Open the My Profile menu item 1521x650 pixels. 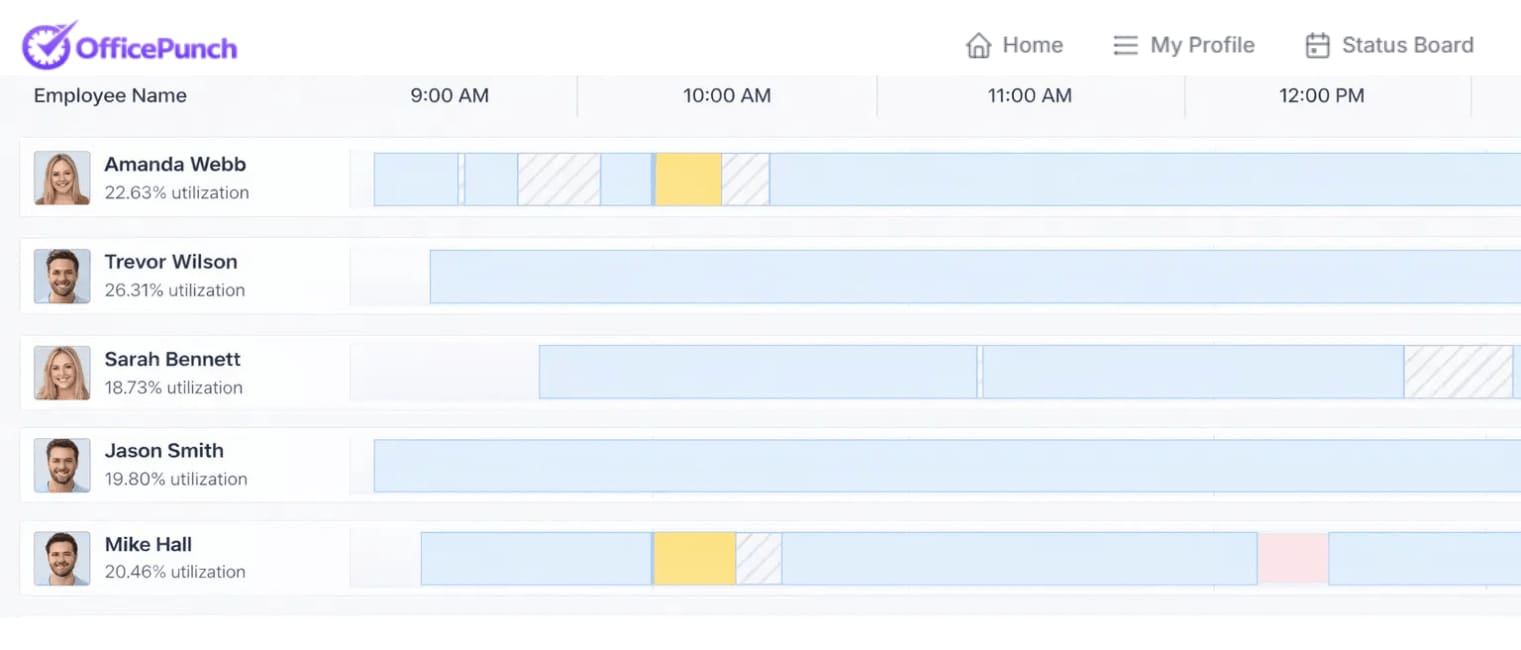(1202, 46)
